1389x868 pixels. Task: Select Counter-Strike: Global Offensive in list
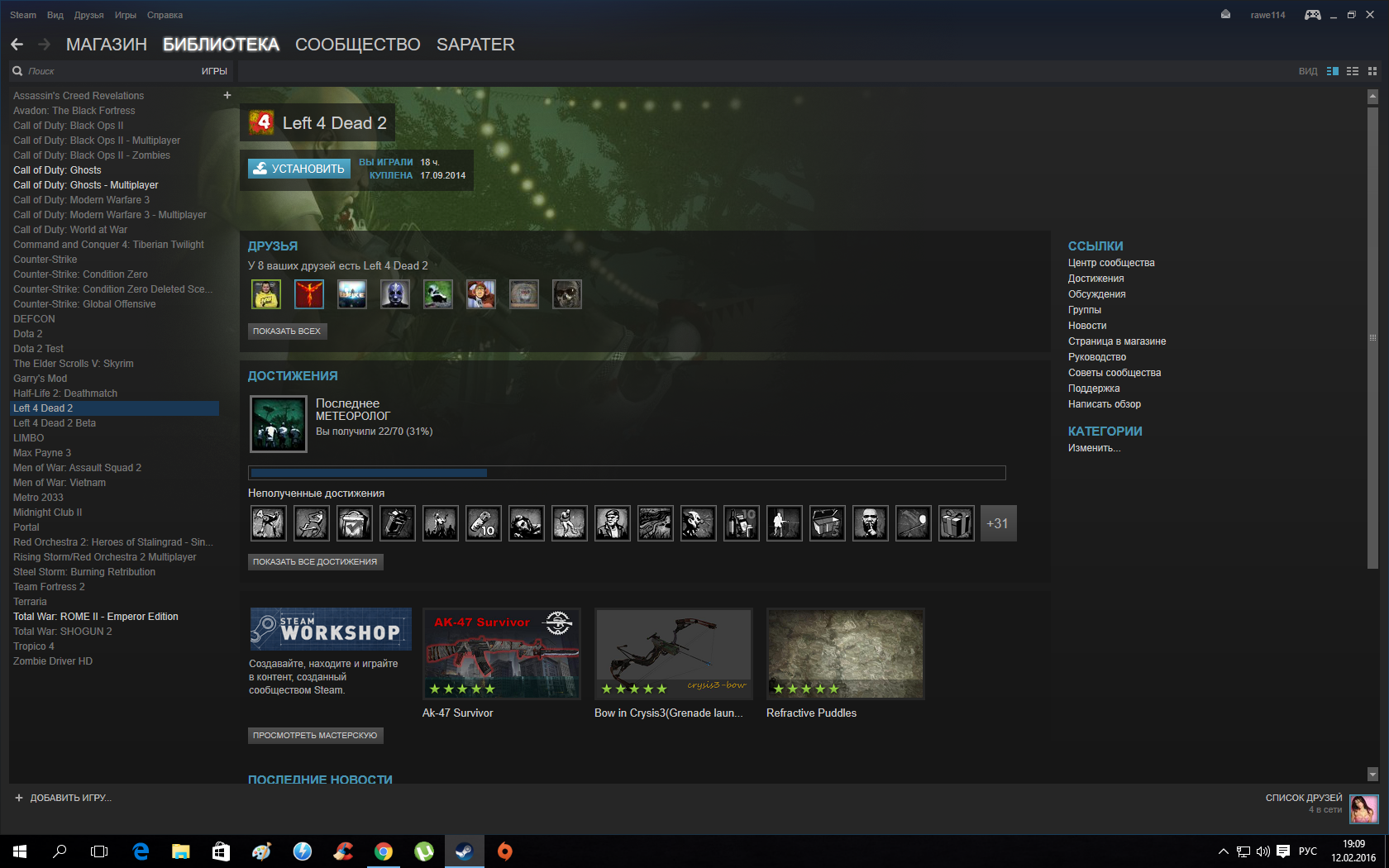pyautogui.click(x=84, y=304)
